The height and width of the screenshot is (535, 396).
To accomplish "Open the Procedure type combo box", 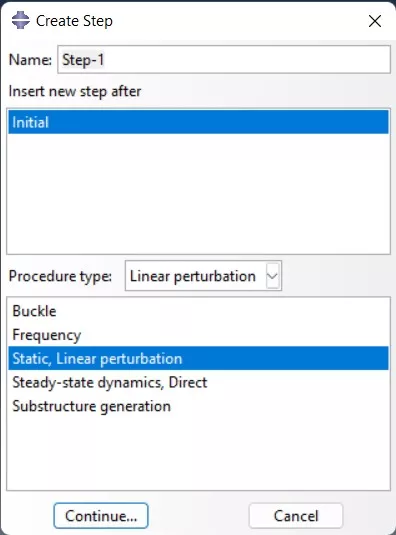I will (x=203, y=276).
